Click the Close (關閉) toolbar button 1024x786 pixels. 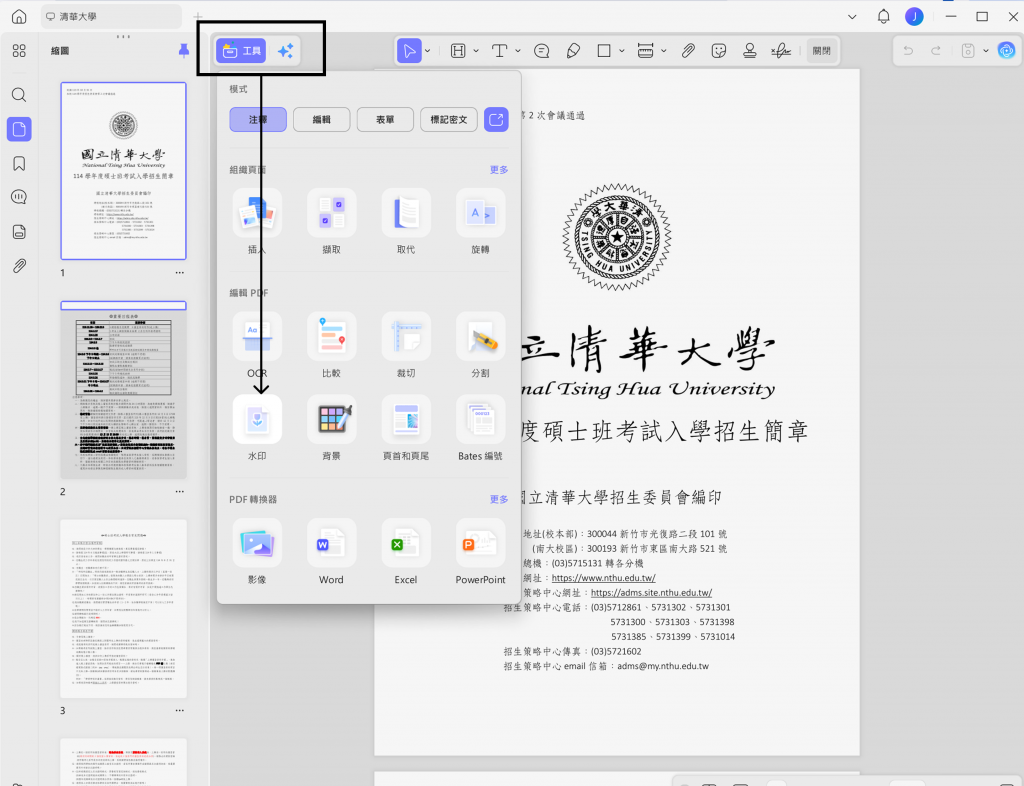point(822,51)
